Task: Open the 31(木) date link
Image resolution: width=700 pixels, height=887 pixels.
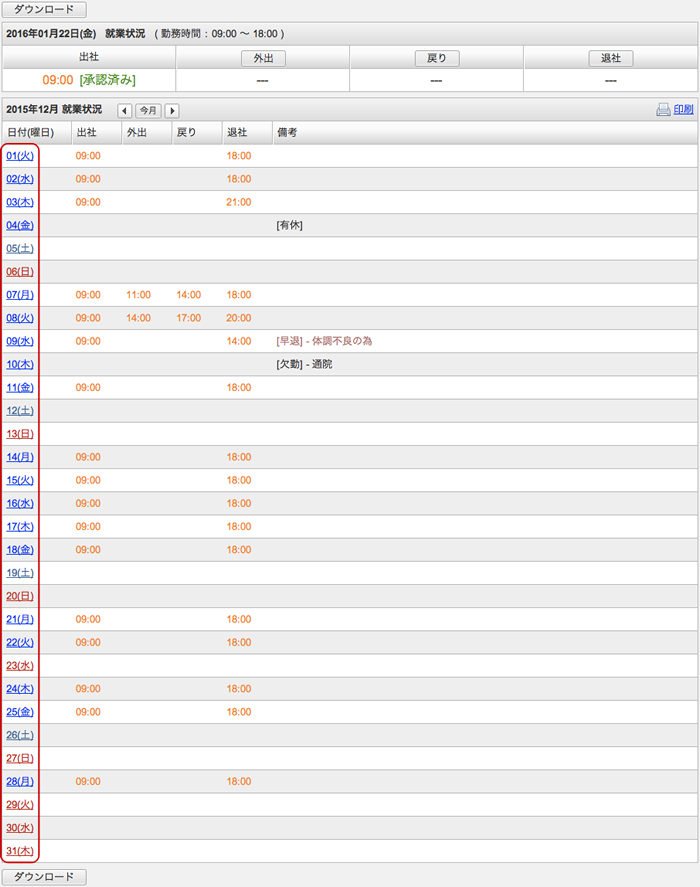Action: click(20, 851)
